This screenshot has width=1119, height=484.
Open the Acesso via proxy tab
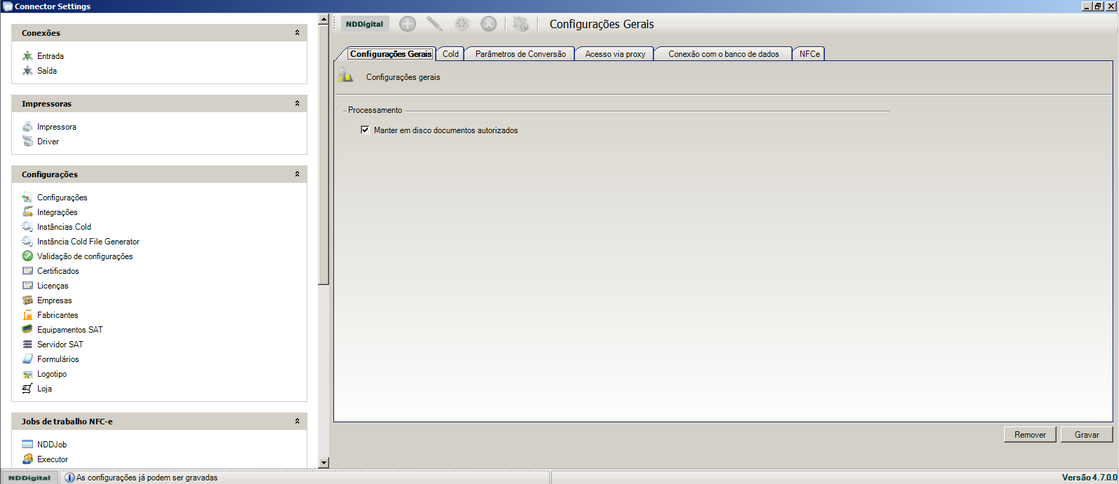point(615,54)
